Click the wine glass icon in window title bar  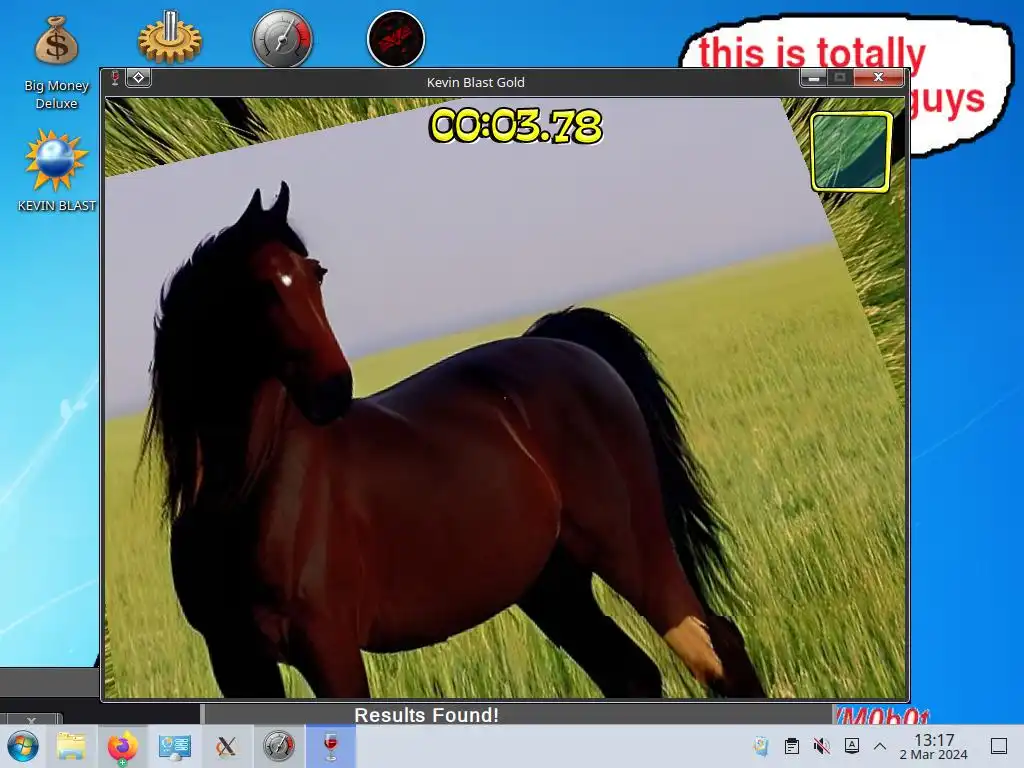(x=115, y=78)
